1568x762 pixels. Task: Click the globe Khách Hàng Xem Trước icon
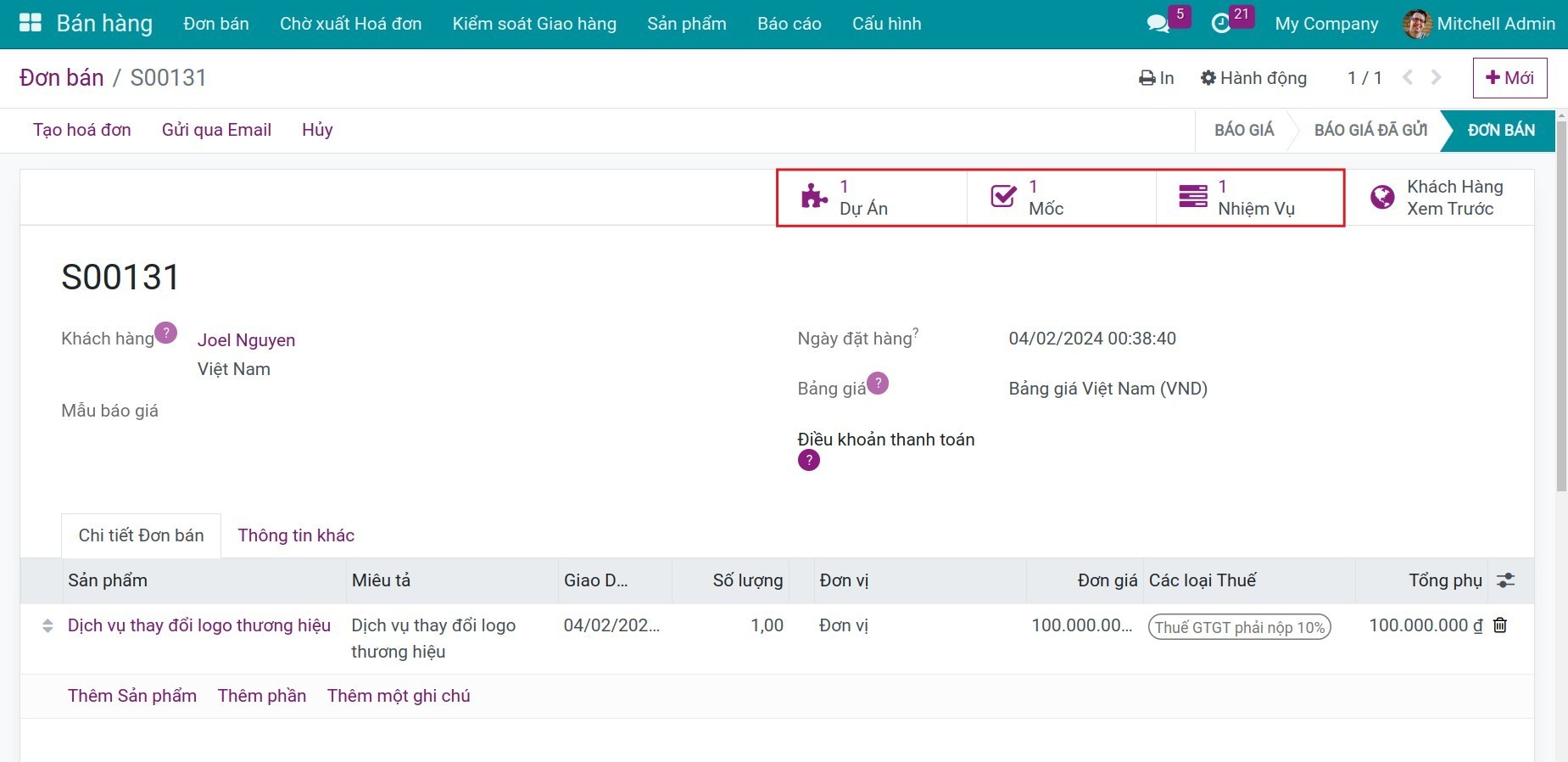point(1382,197)
